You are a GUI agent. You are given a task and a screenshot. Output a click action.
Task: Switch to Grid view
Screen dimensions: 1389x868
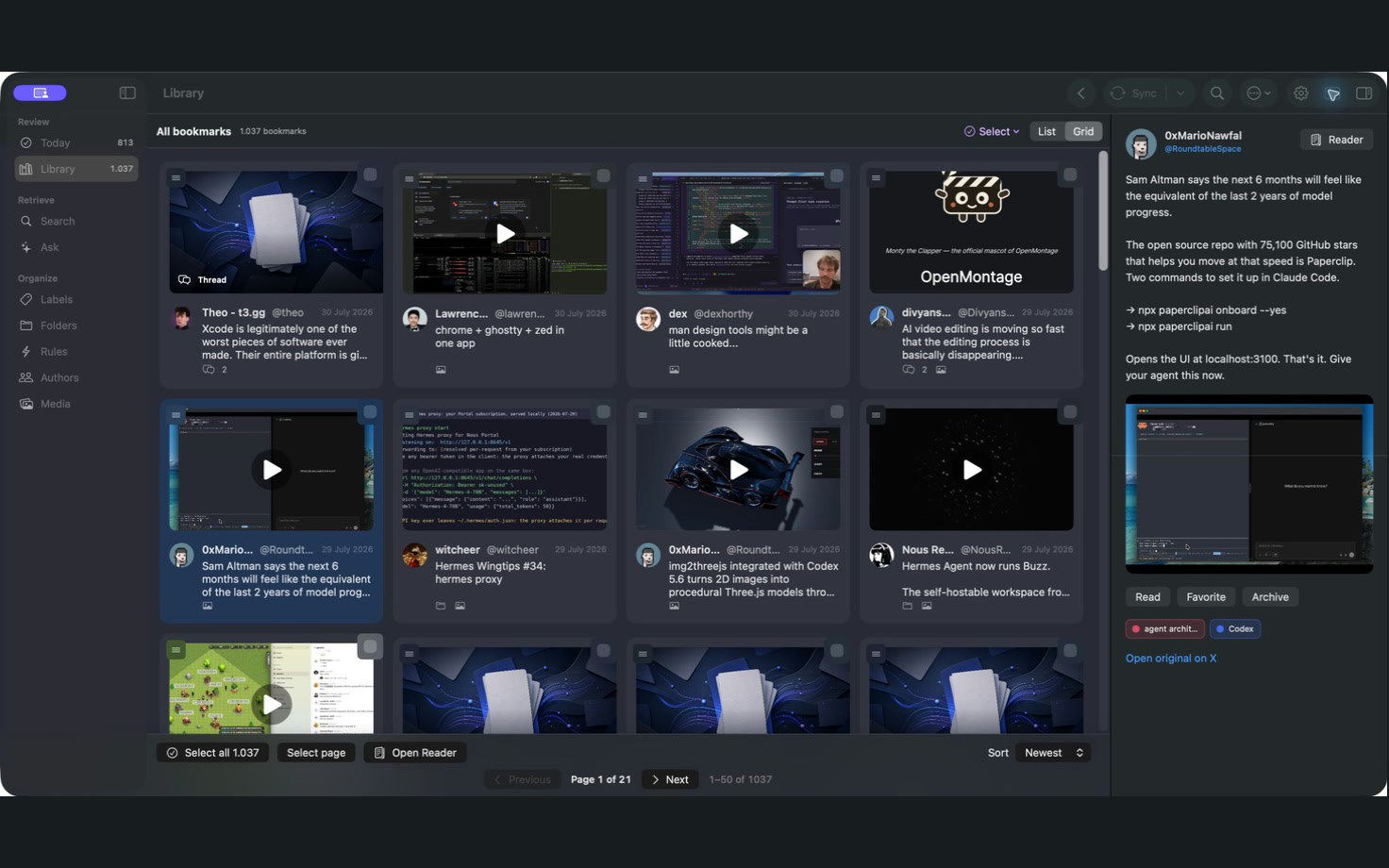(1083, 132)
